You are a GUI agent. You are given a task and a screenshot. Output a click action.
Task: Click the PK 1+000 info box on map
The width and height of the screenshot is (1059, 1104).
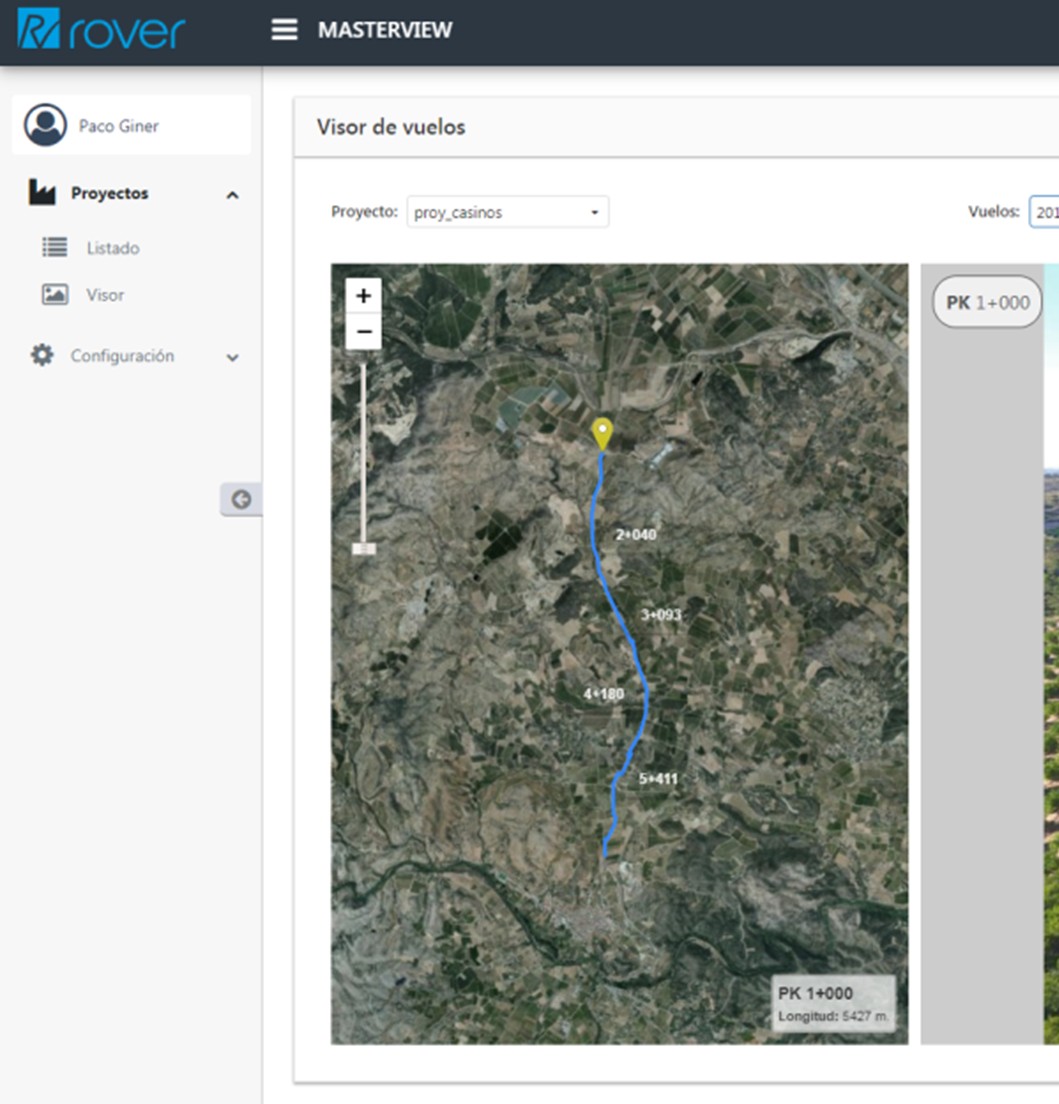(x=834, y=1003)
